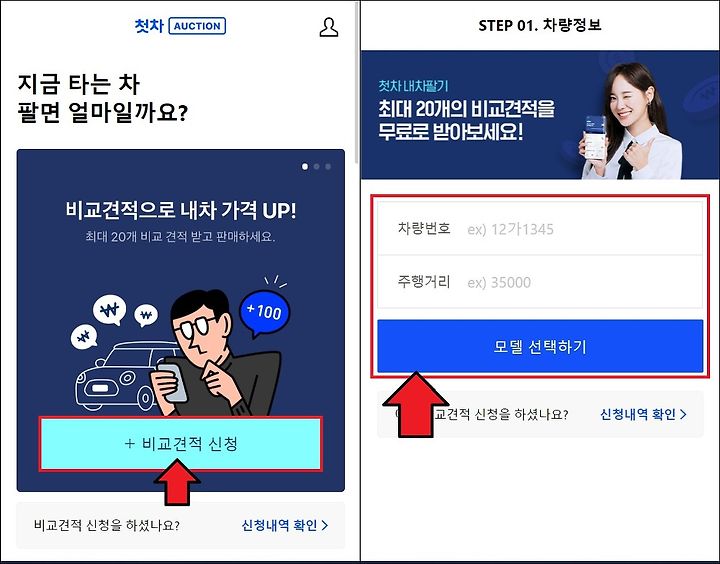This screenshot has height=564, width=720.
Task: Select the third carousel dot indicator
Action: click(328, 167)
